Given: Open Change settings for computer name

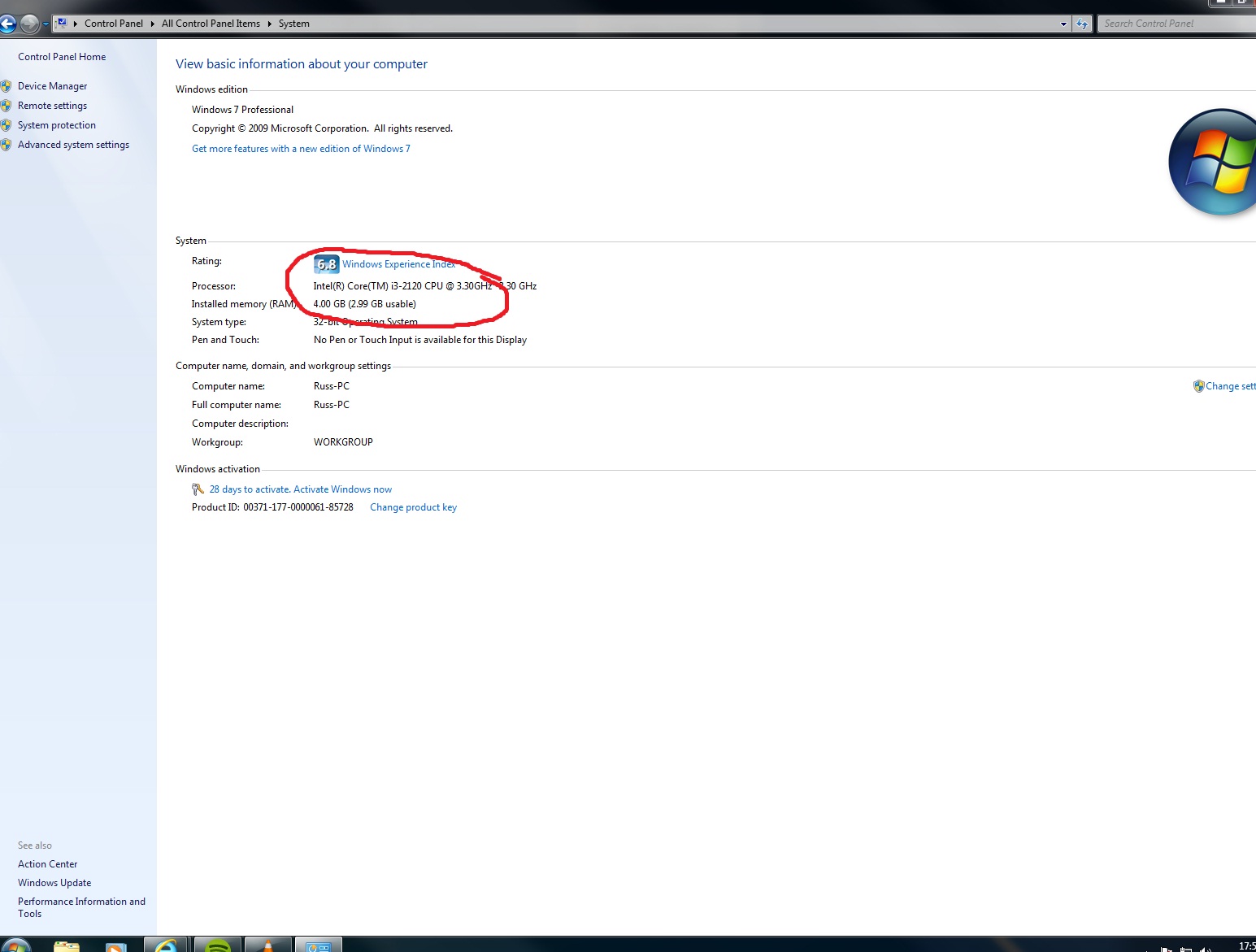Looking at the screenshot, I should pos(1231,386).
